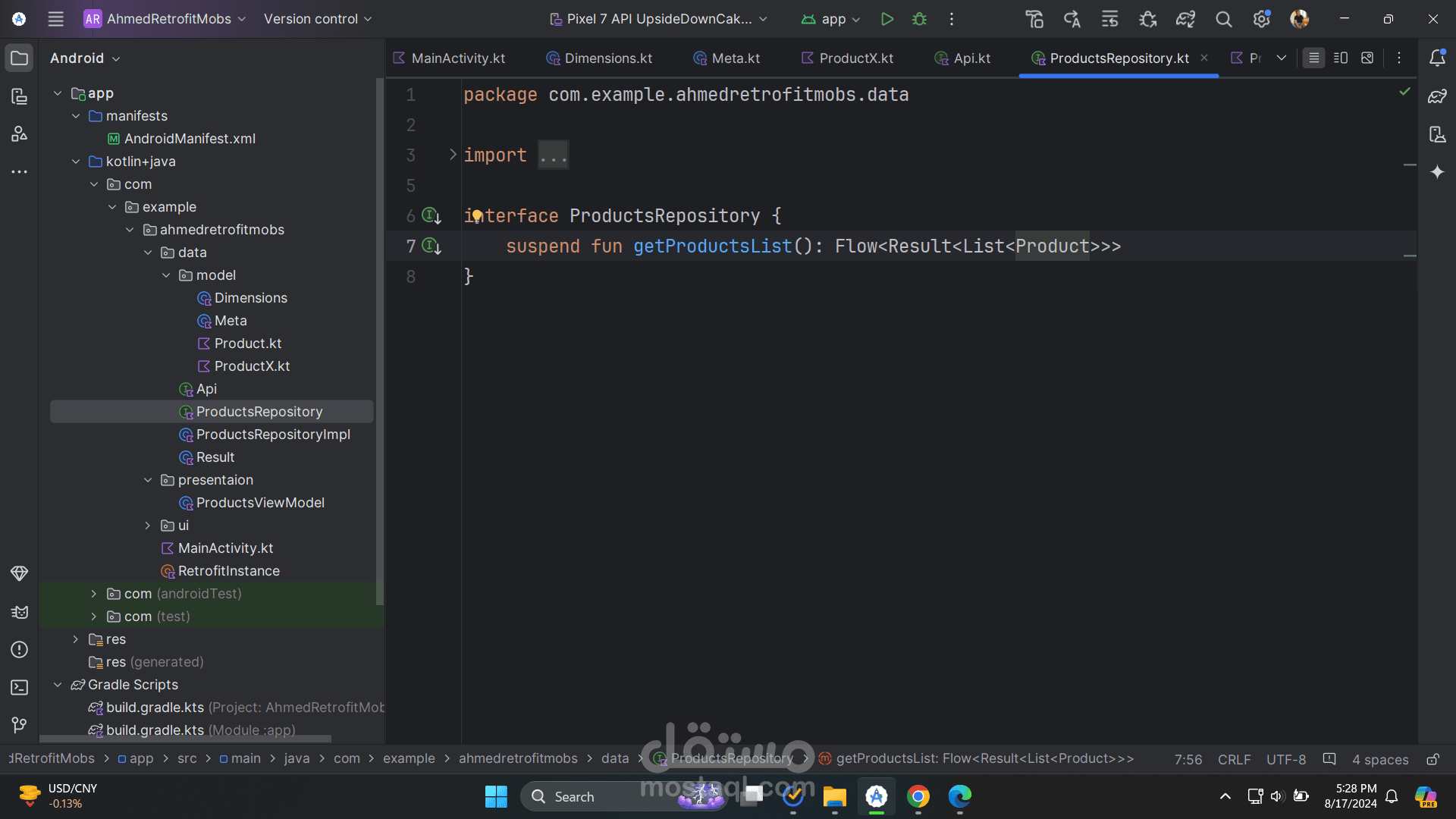Open the Terminal tool window in the sidebar
Viewport: 1456px width, 819px height.
[x=19, y=687]
